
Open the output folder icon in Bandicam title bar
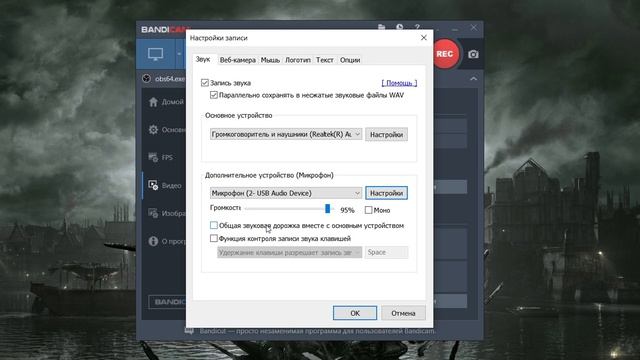click(x=382, y=27)
